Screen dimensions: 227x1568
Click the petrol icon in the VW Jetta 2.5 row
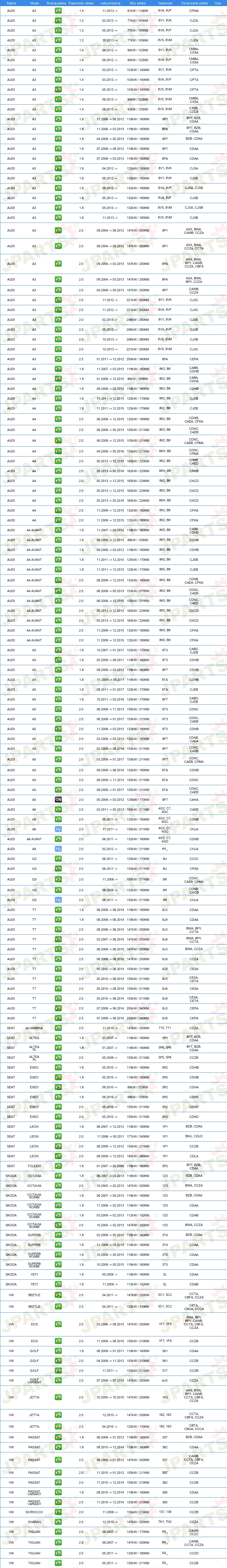[x=59, y=1426]
